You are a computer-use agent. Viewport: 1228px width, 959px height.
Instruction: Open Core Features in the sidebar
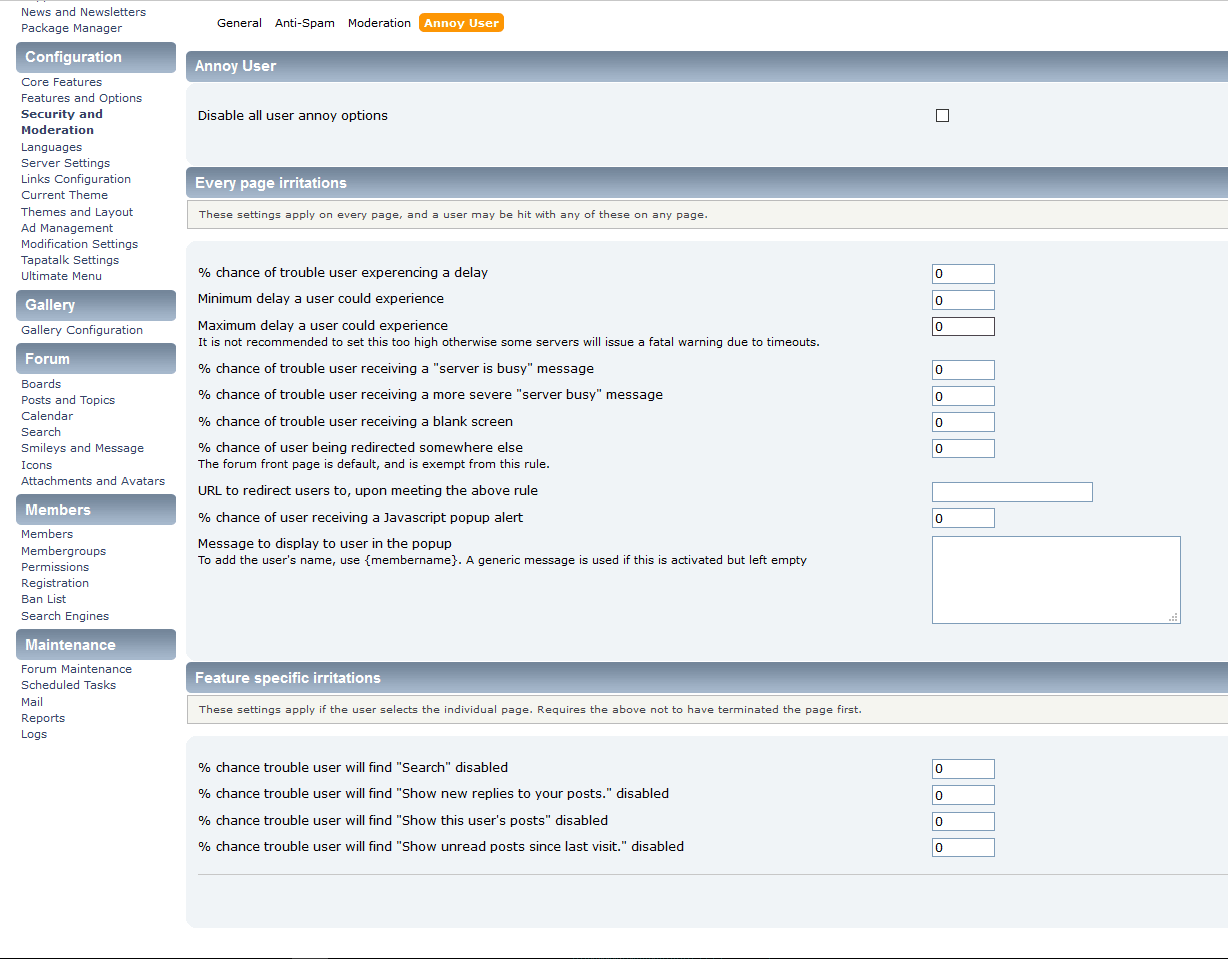pyautogui.click(x=61, y=82)
